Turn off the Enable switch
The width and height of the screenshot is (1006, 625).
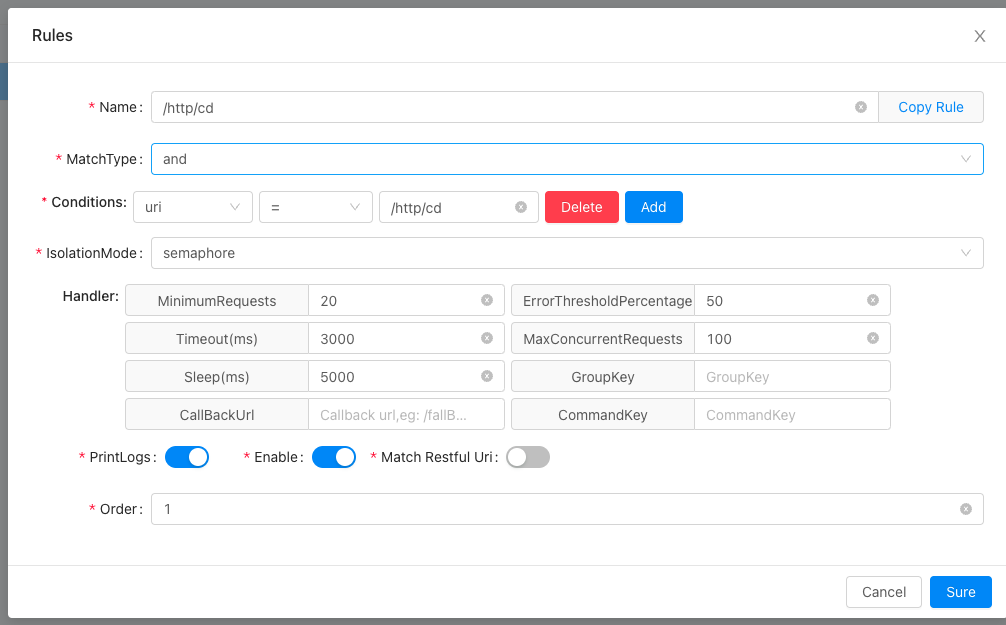pyautogui.click(x=334, y=457)
